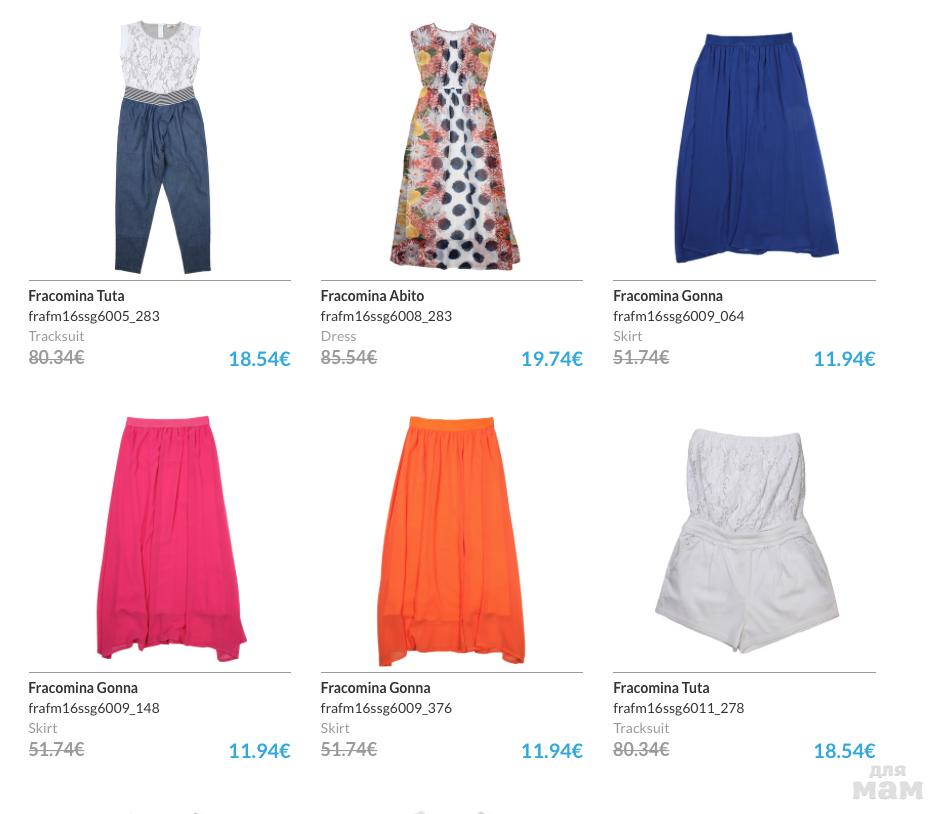Image resolution: width=938 pixels, height=814 pixels.
Task: Open the pink skirt product image
Action: pyautogui.click(x=172, y=538)
